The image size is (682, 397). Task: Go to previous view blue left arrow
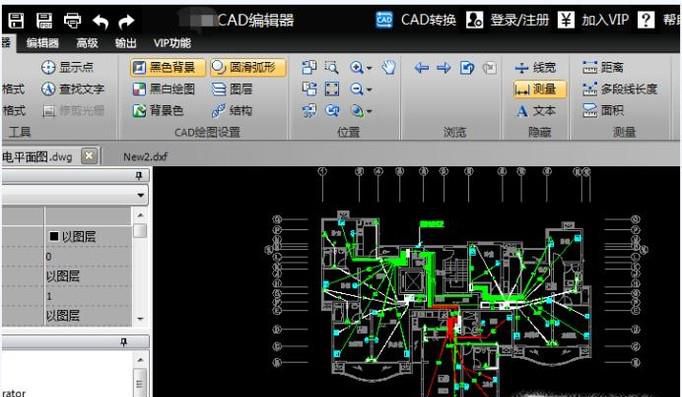(421, 67)
